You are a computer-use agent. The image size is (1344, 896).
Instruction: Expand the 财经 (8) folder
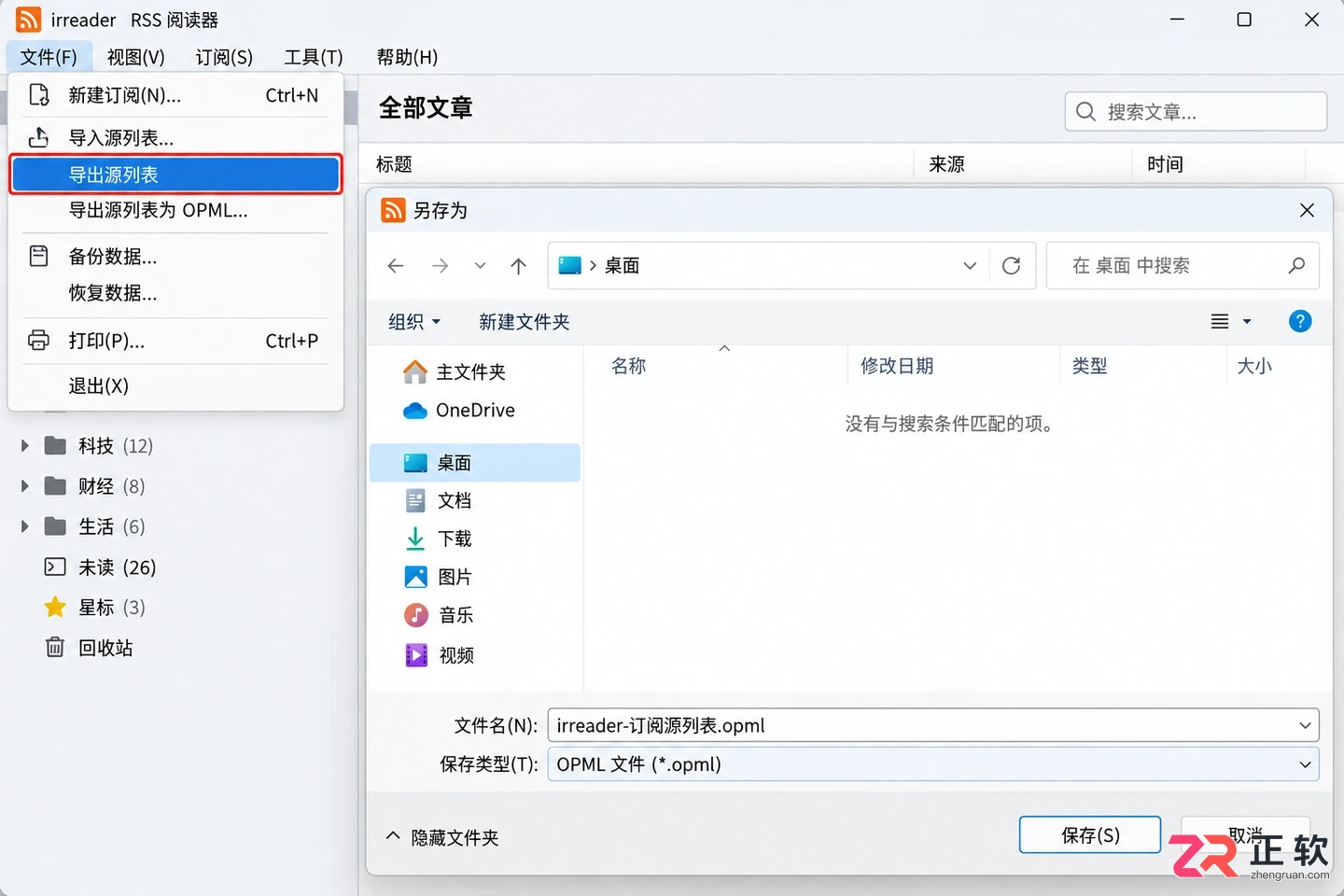tap(25, 486)
